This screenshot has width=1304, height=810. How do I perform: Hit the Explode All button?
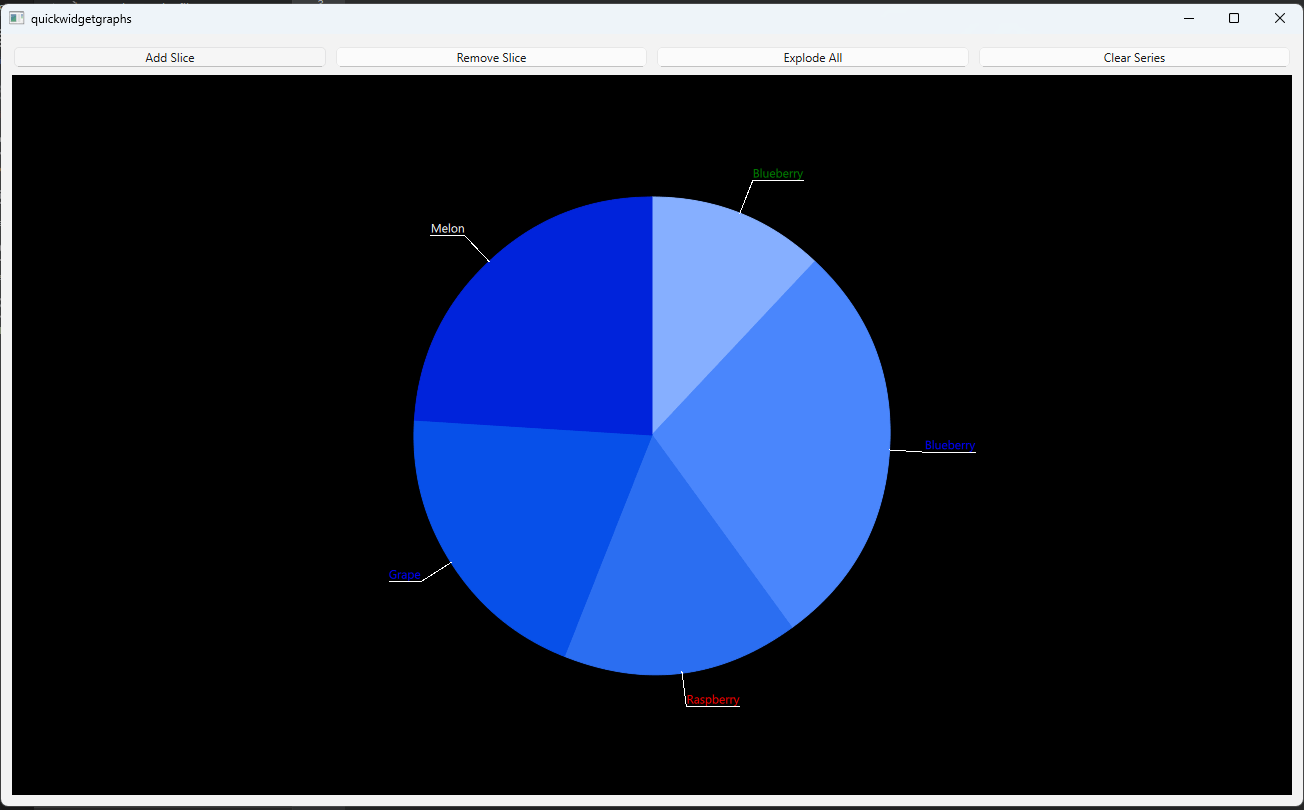(812, 58)
